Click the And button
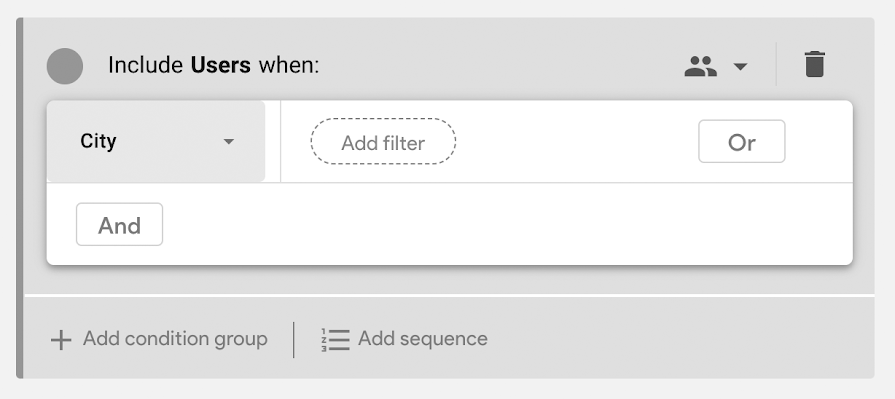 (119, 225)
